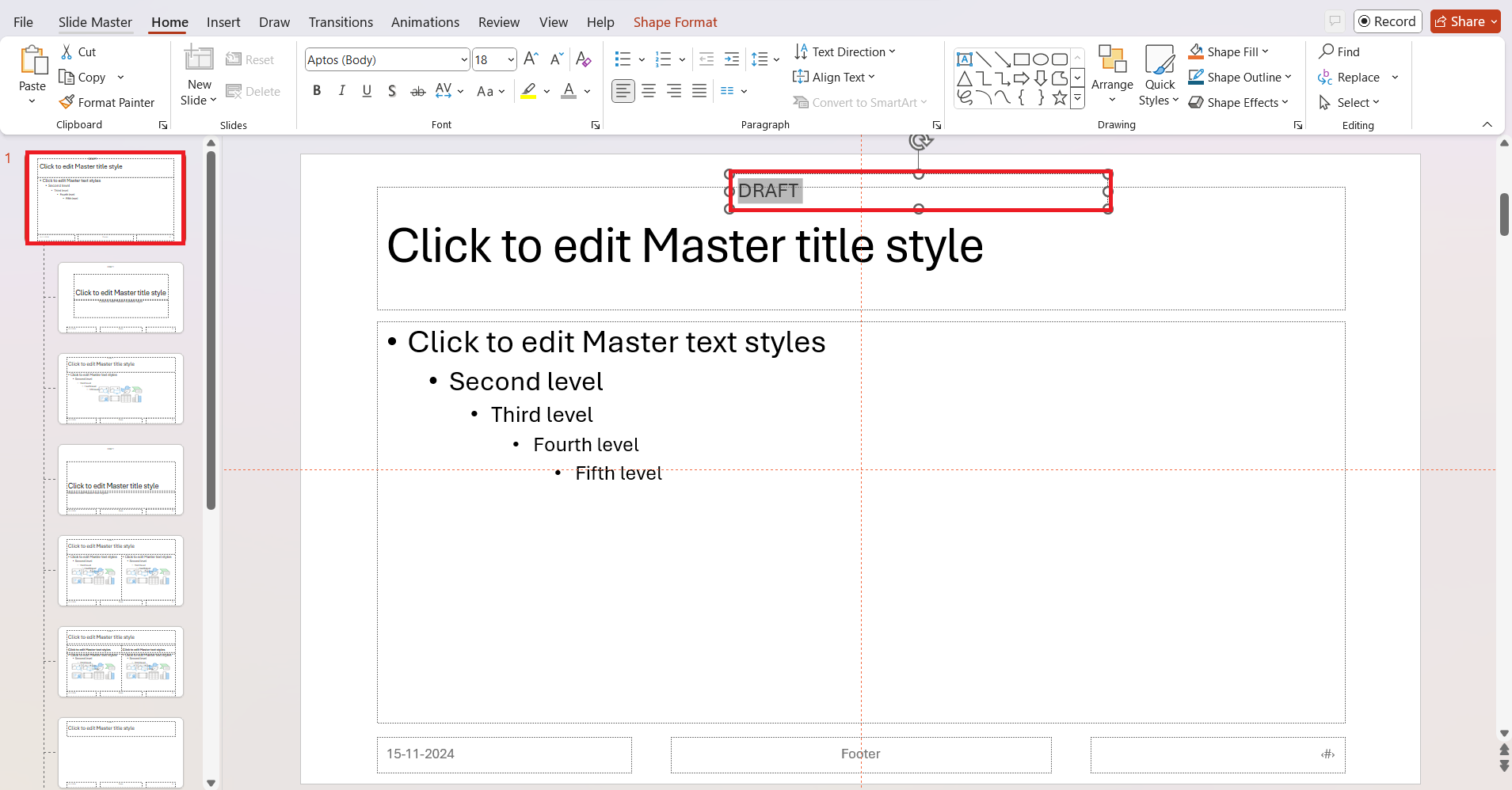Open Format Shape dialog launcher in Drawing

pos(1298,125)
